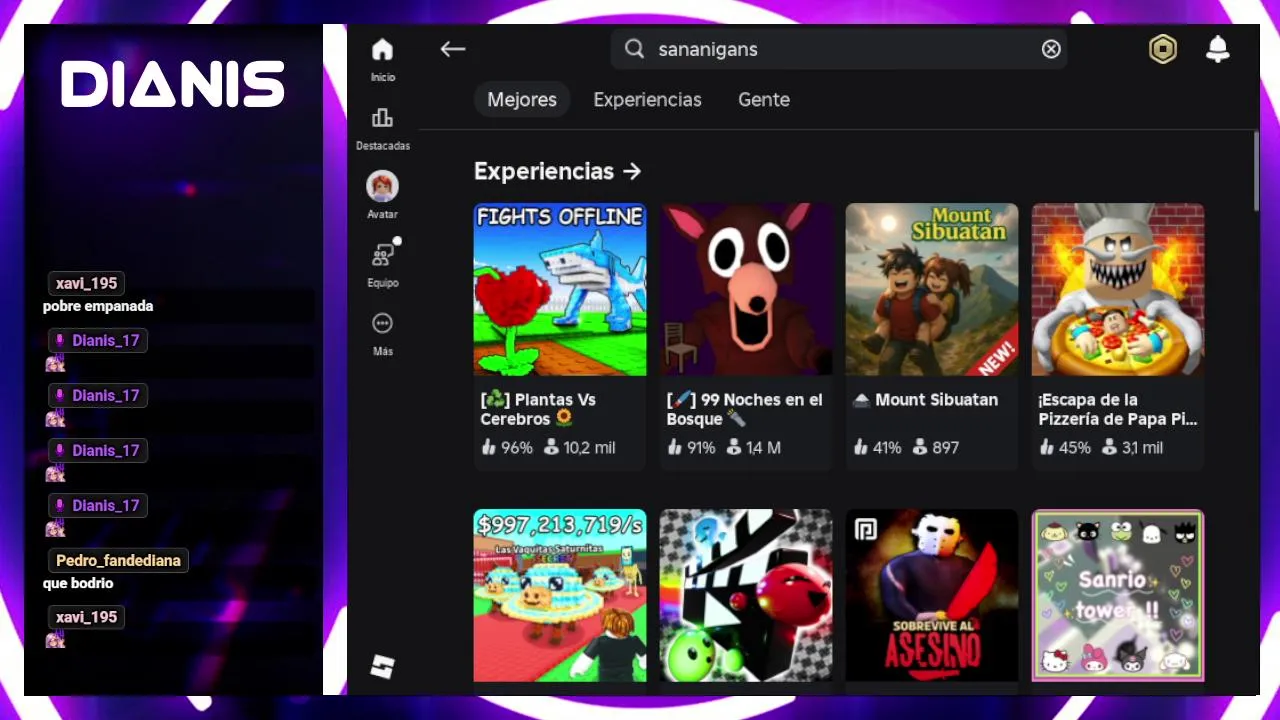Open the Mount Sibuatan thumbnail
The width and height of the screenshot is (1280, 720).
(932, 290)
